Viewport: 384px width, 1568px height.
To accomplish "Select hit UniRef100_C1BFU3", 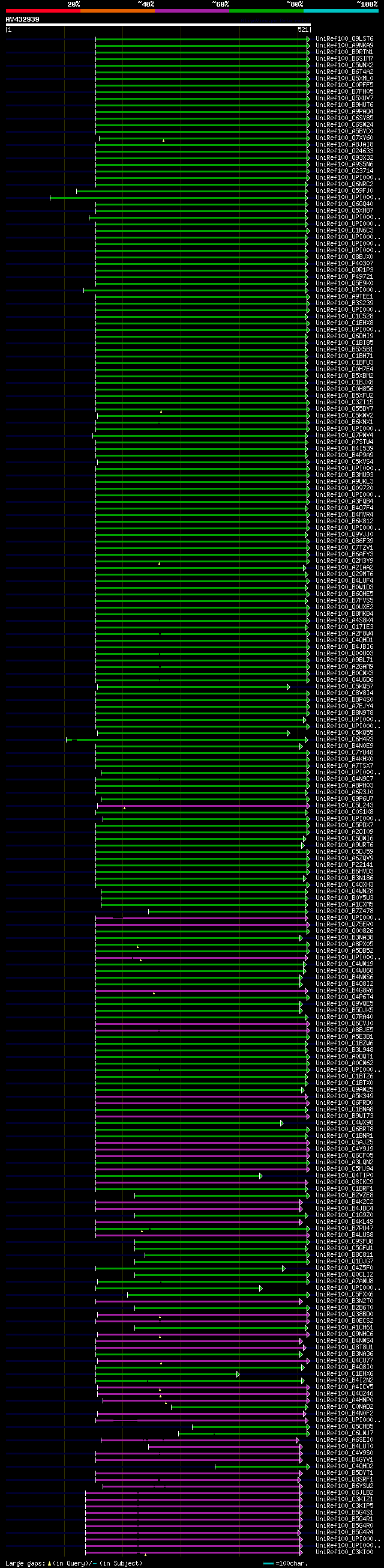I will click(344, 363).
